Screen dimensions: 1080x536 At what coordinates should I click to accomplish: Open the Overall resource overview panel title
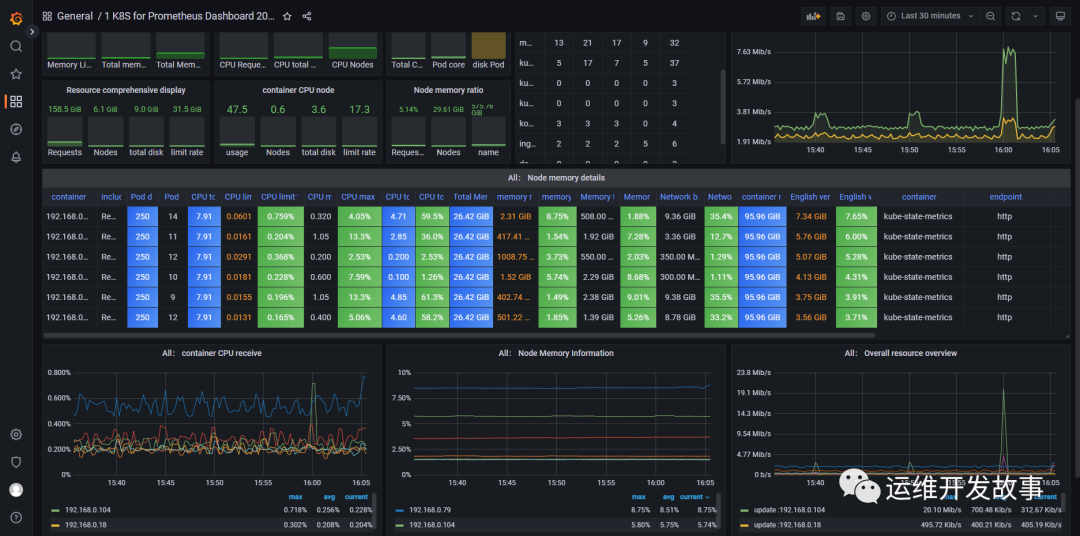coord(901,353)
